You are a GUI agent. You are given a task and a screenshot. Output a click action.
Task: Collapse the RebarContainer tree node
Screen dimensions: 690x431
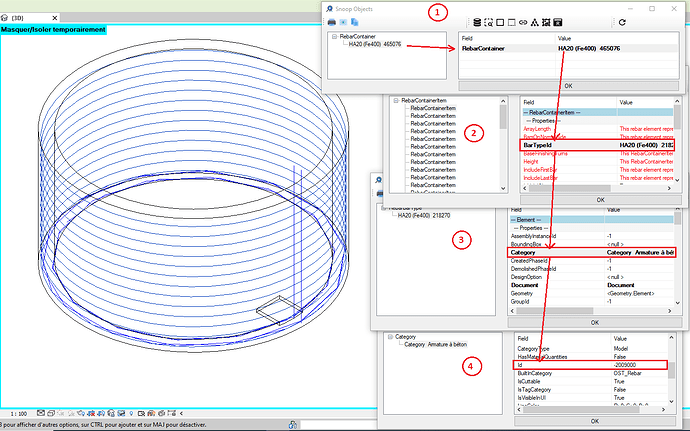[334, 37]
